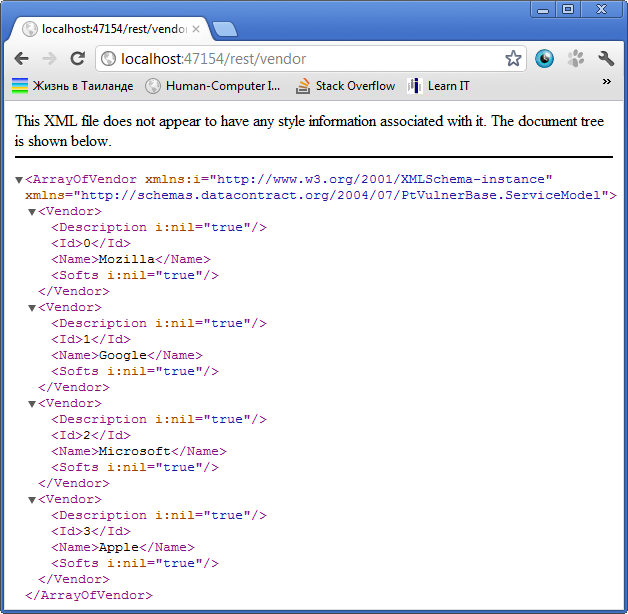Collapse the Google Vendor node
Viewport: 628px width, 614px height.
point(32,308)
